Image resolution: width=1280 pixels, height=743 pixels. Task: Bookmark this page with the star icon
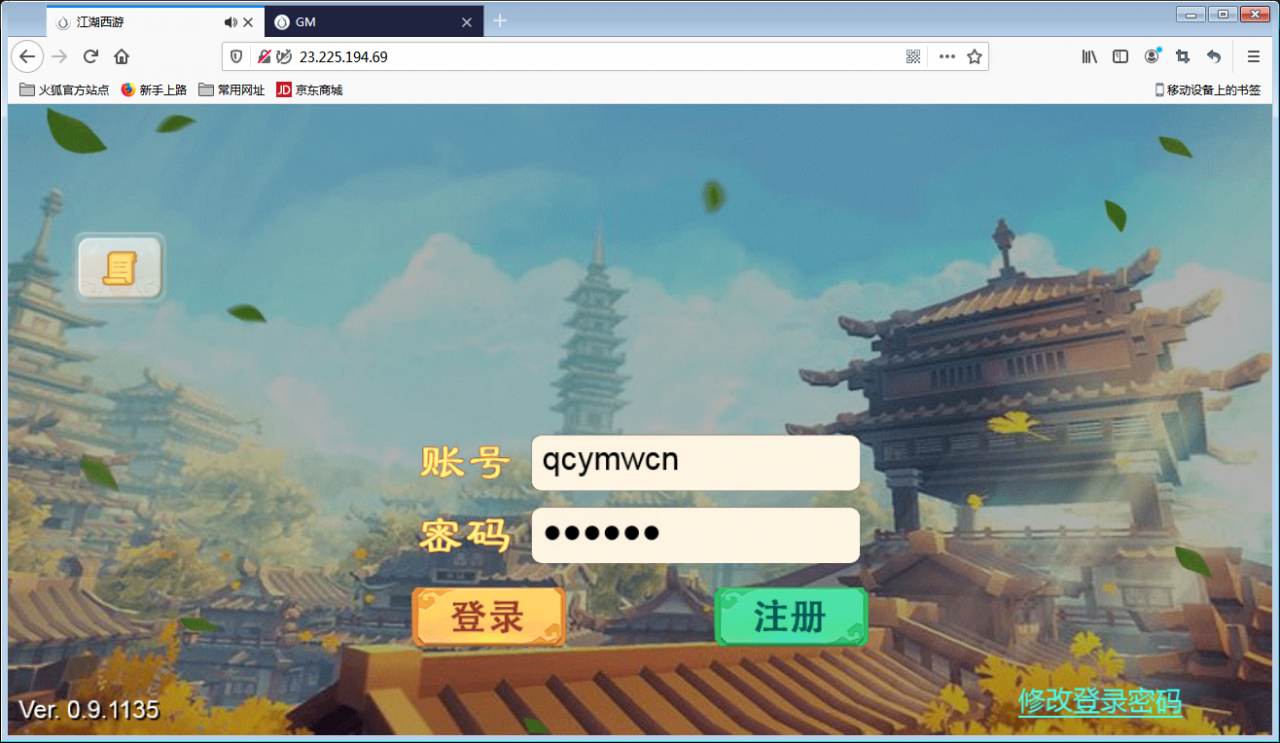974,57
